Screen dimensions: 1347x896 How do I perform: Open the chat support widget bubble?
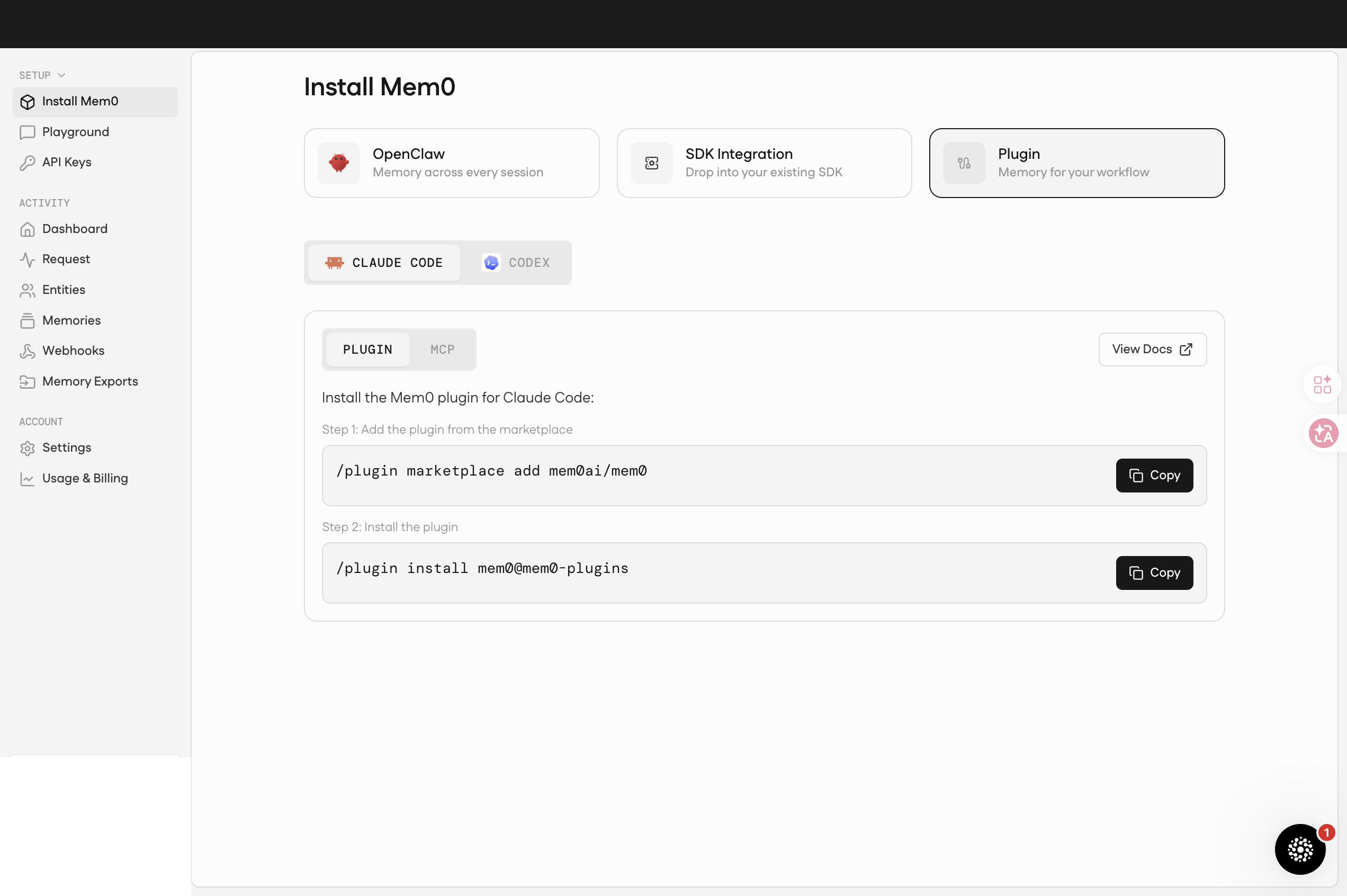pyautogui.click(x=1299, y=849)
